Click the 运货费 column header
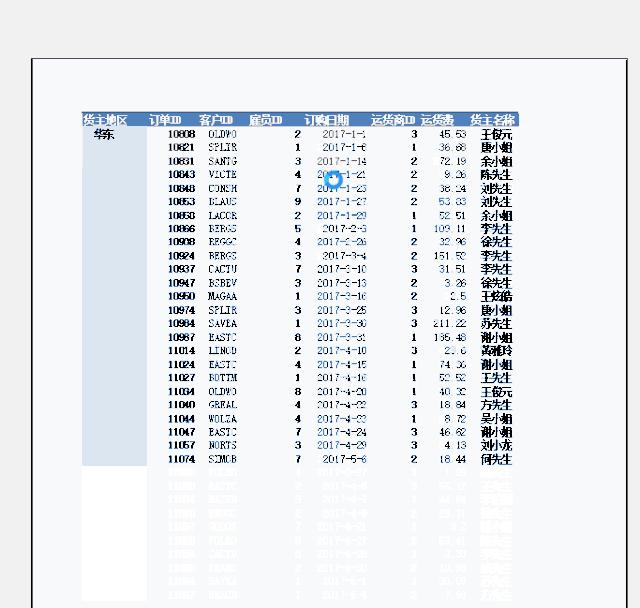 437,120
